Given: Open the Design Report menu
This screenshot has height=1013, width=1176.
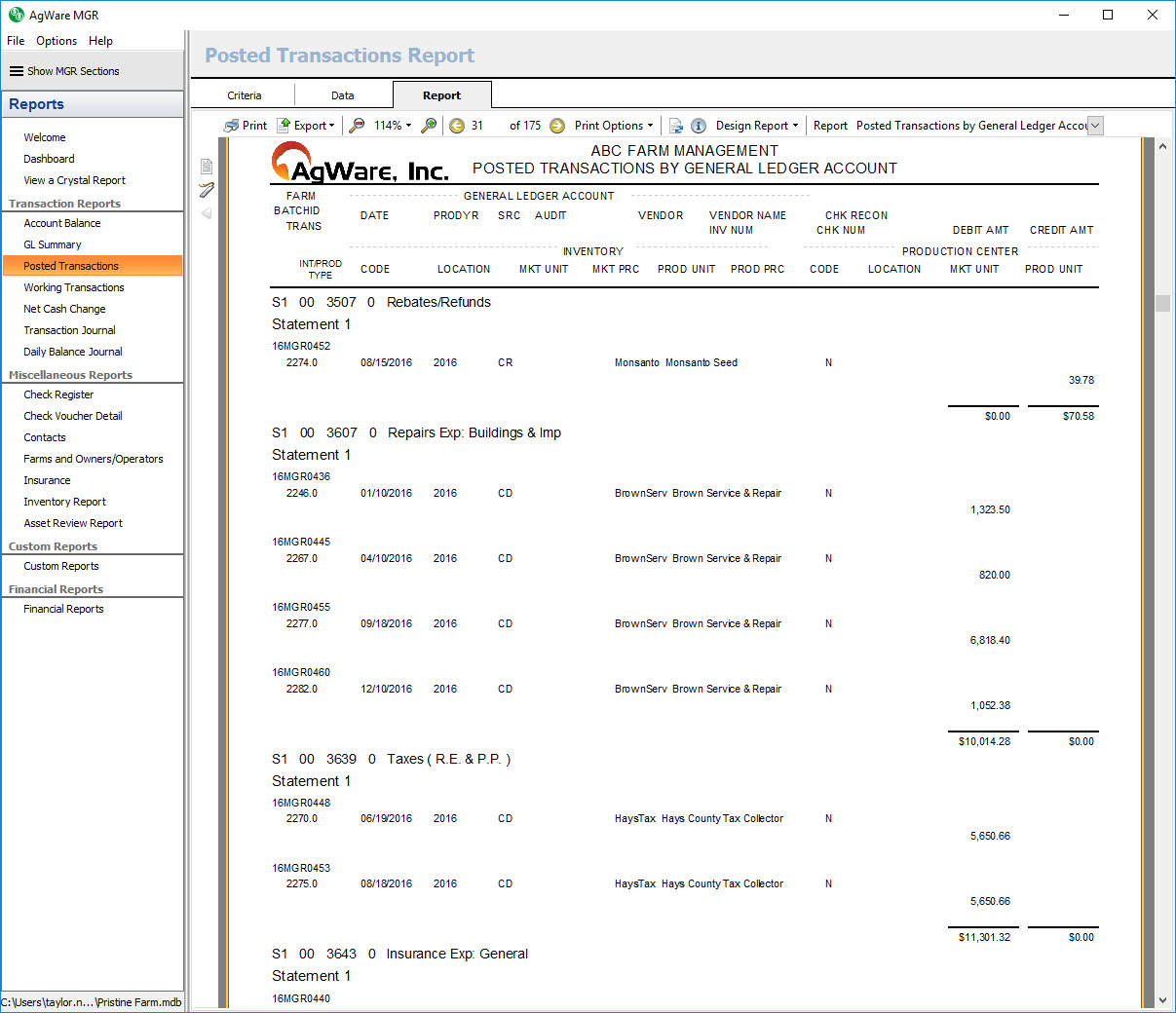Looking at the screenshot, I should click(x=756, y=126).
